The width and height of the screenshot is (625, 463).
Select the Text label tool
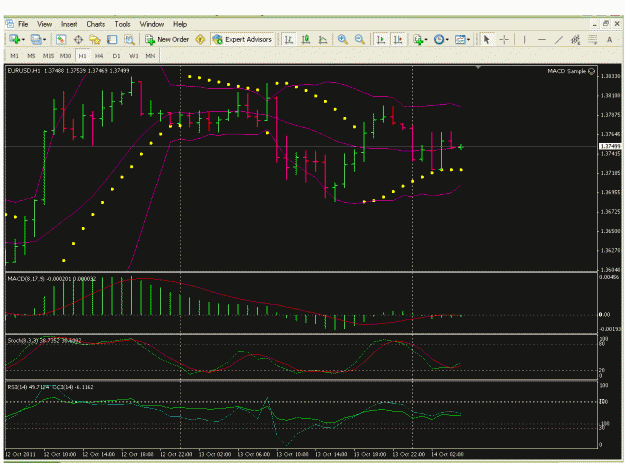tap(609, 39)
